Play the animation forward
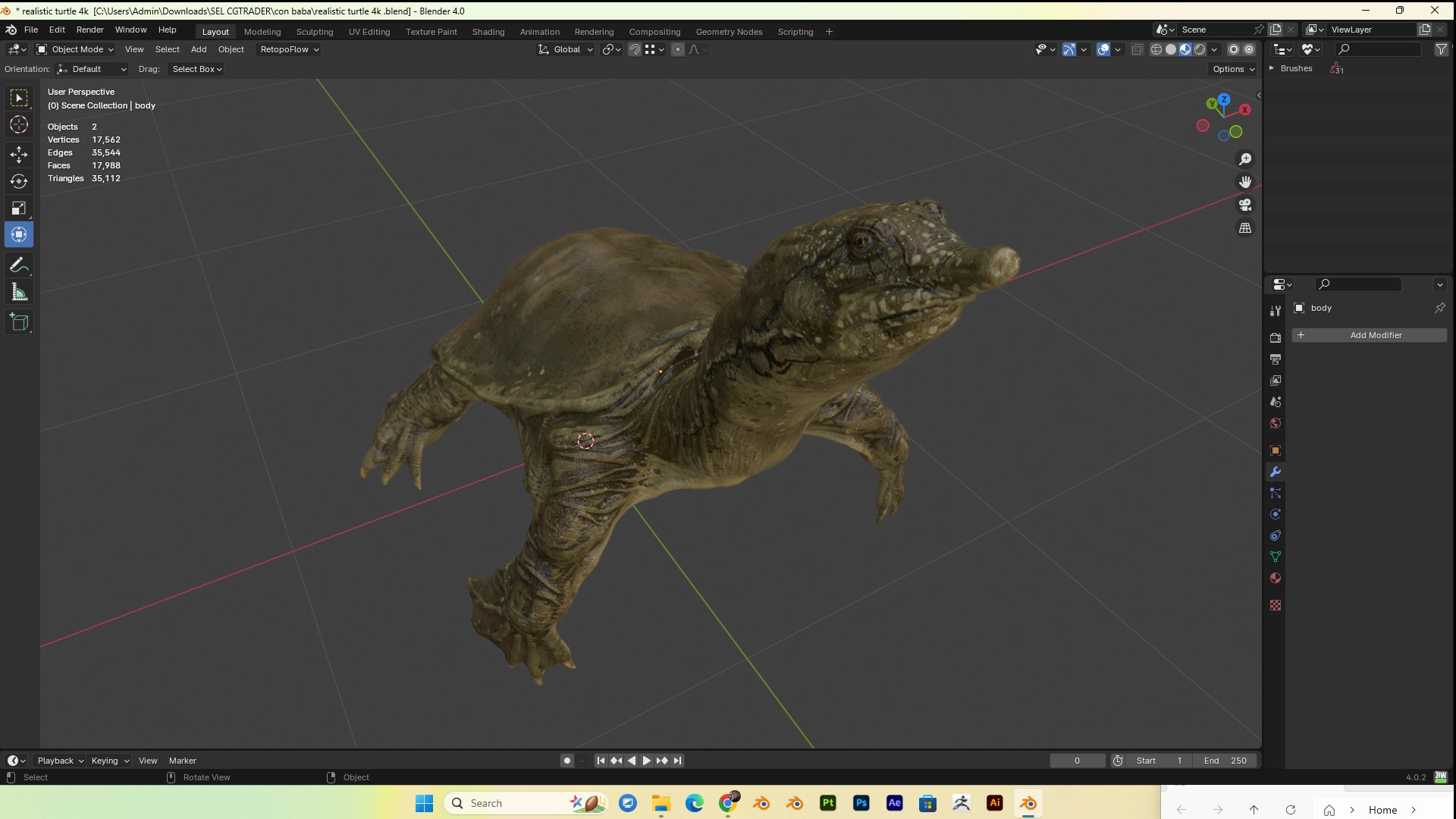 (x=646, y=761)
